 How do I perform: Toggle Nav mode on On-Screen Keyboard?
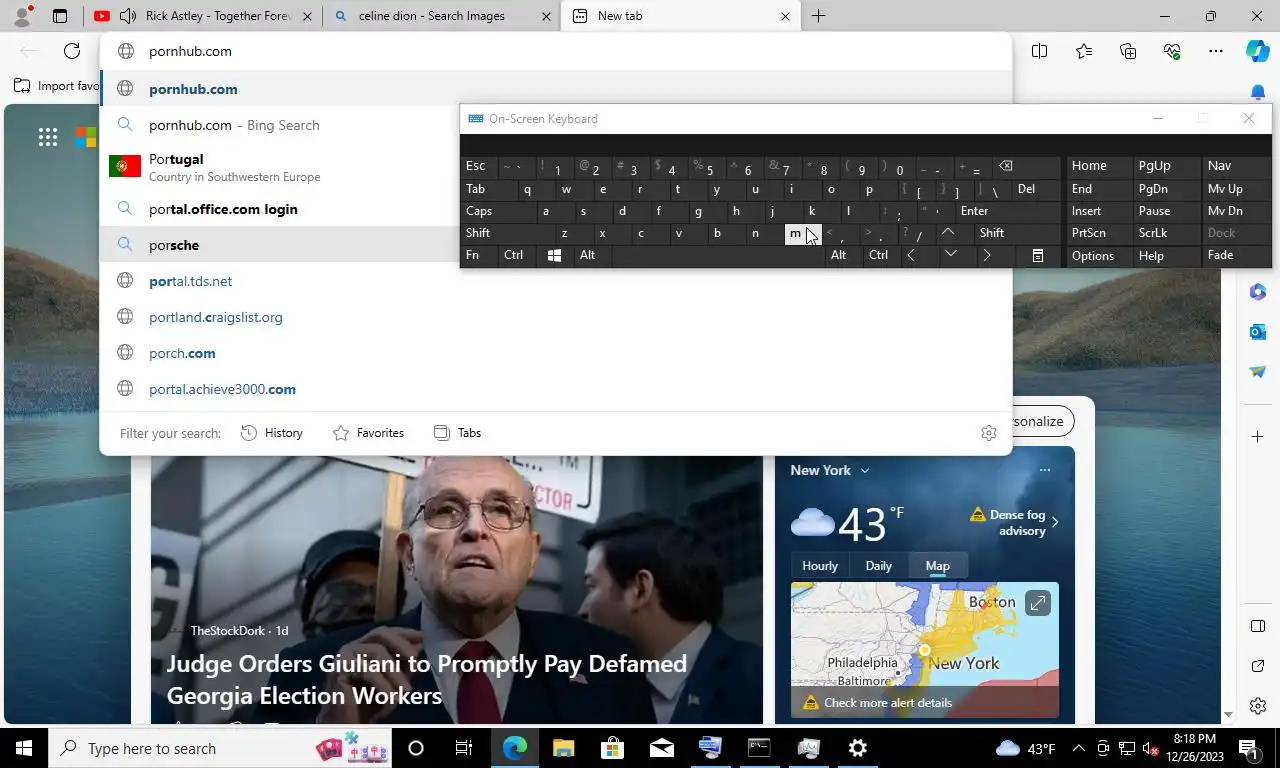(x=1236, y=166)
